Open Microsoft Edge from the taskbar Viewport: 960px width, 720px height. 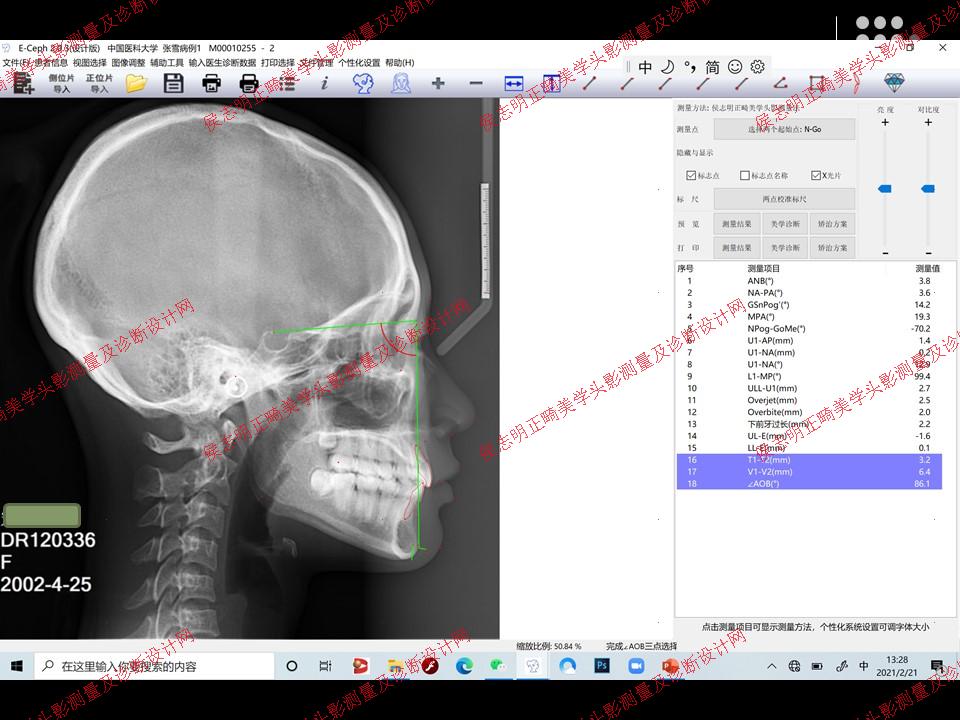(x=465, y=666)
